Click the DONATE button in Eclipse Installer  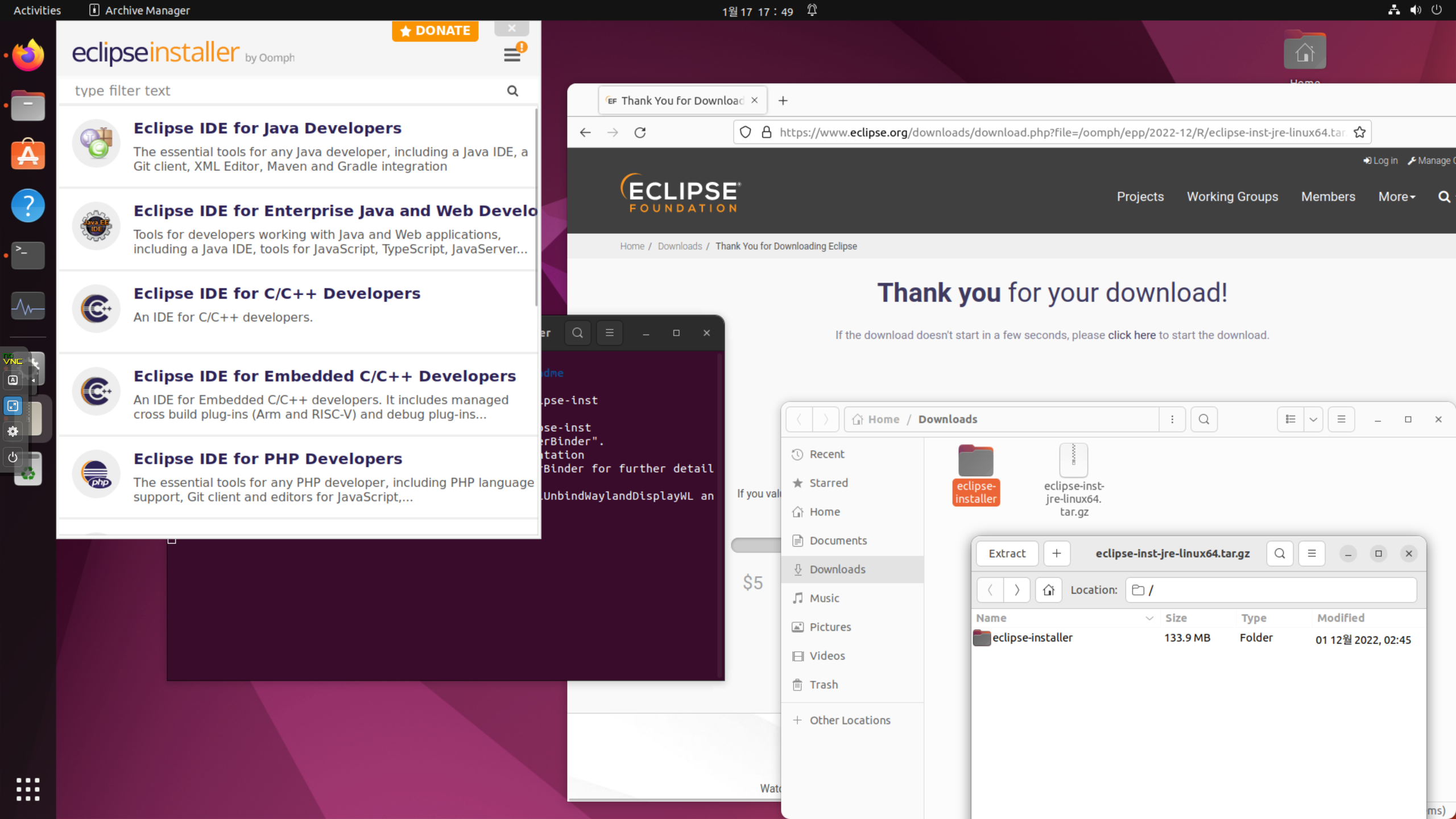pos(435,31)
